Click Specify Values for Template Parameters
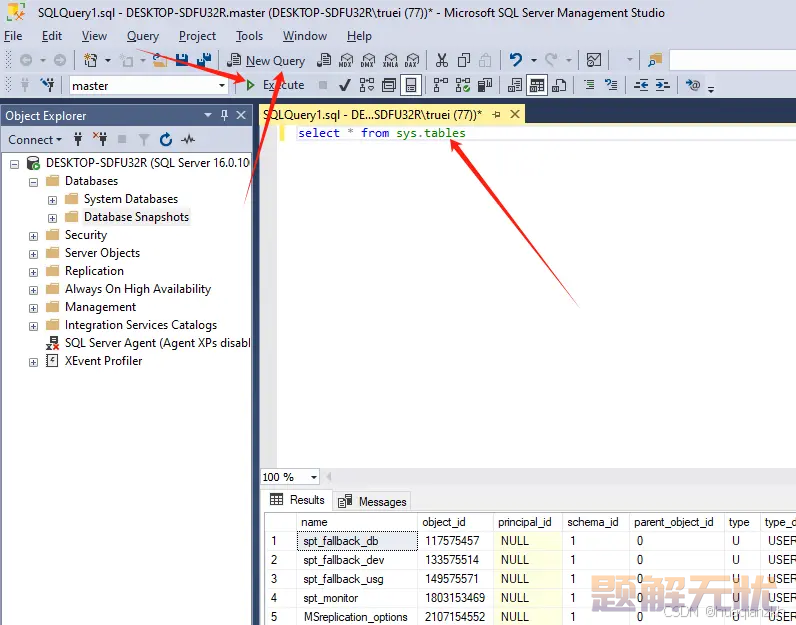The image size is (796, 625). [692, 85]
